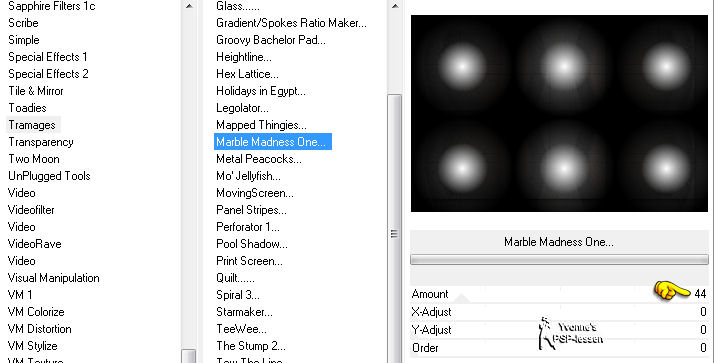Choose Gradient/Spokes Ratio Maker filter

(x=291, y=23)
